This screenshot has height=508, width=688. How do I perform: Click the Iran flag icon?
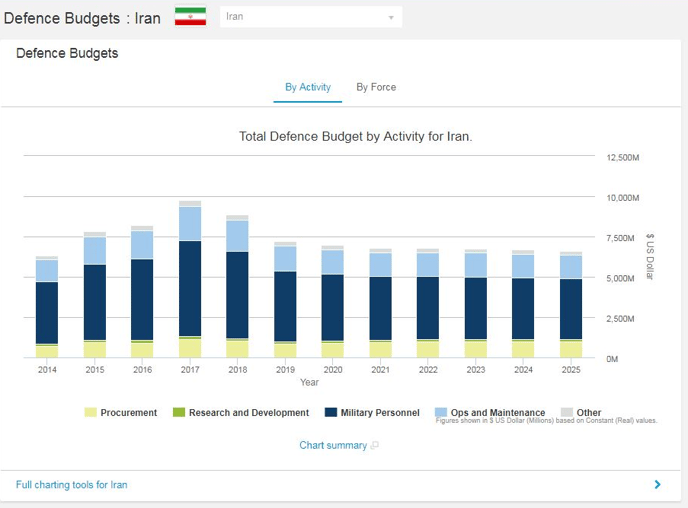pyautogui.click(x=190, y=17)
